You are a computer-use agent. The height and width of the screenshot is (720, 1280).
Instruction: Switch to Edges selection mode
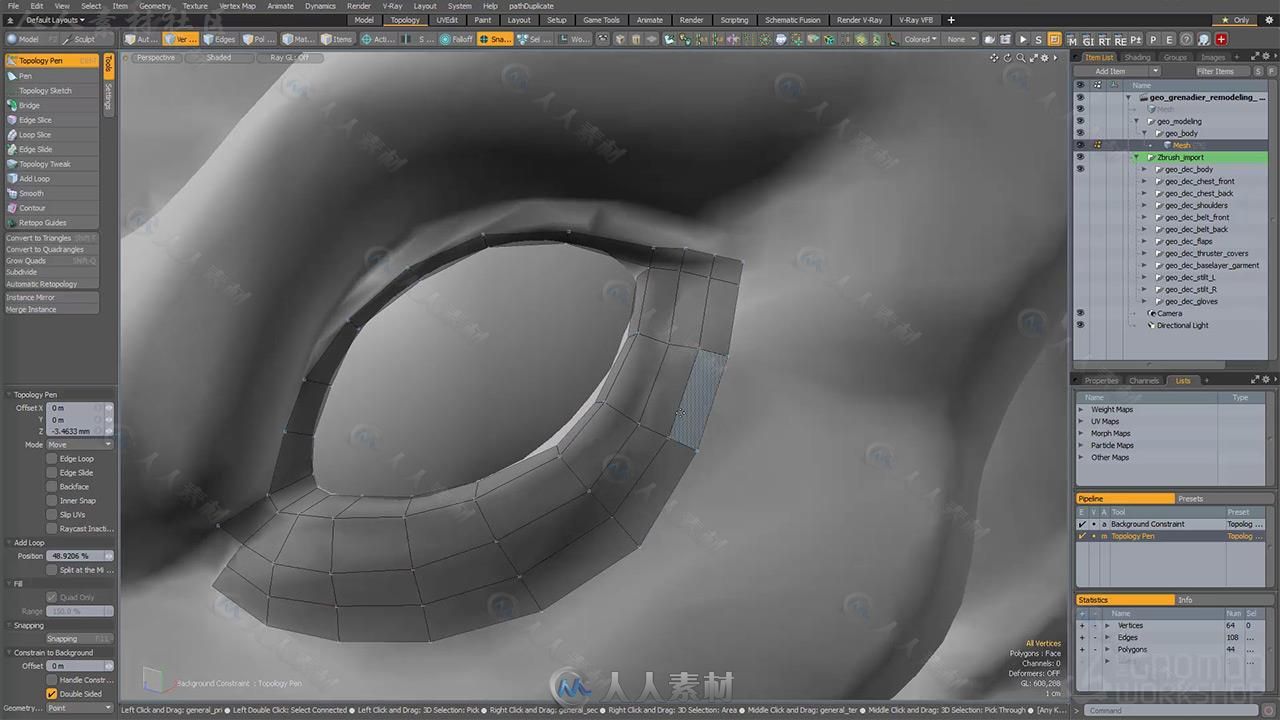(219, 39)
